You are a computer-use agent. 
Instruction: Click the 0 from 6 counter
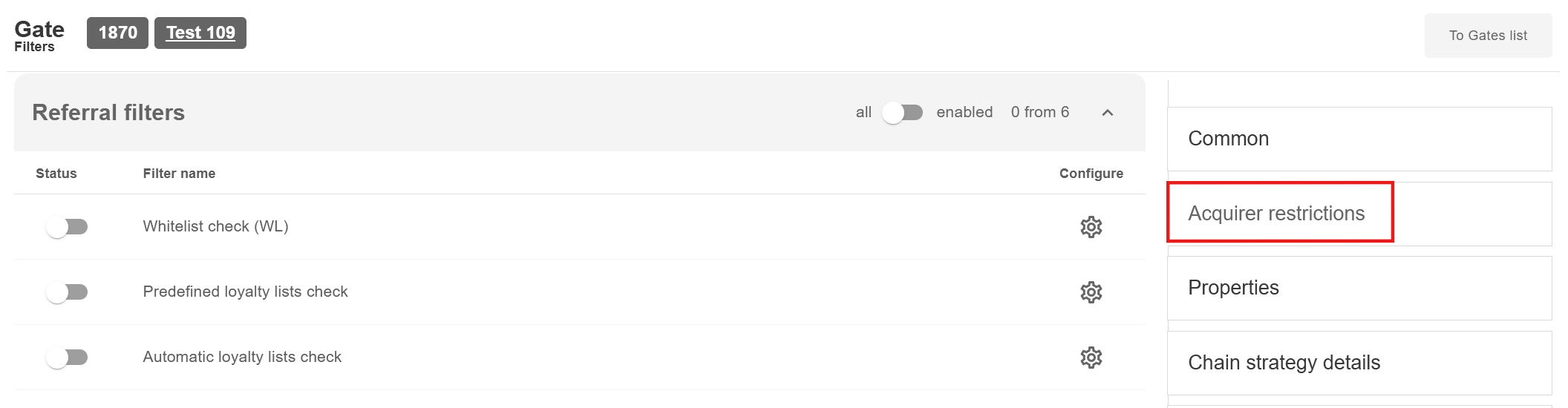(x=1039, y=113)
